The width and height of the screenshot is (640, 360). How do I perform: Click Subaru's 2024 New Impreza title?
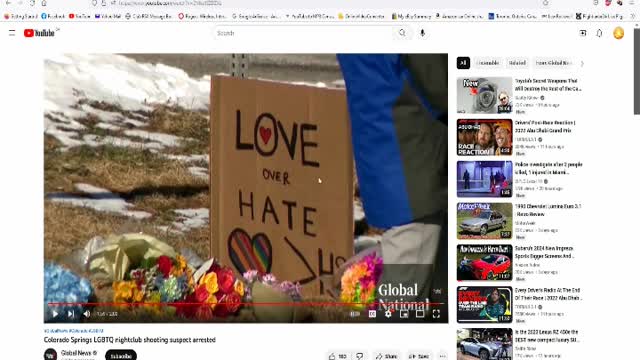pyautogui.click(x=544, y=252)
